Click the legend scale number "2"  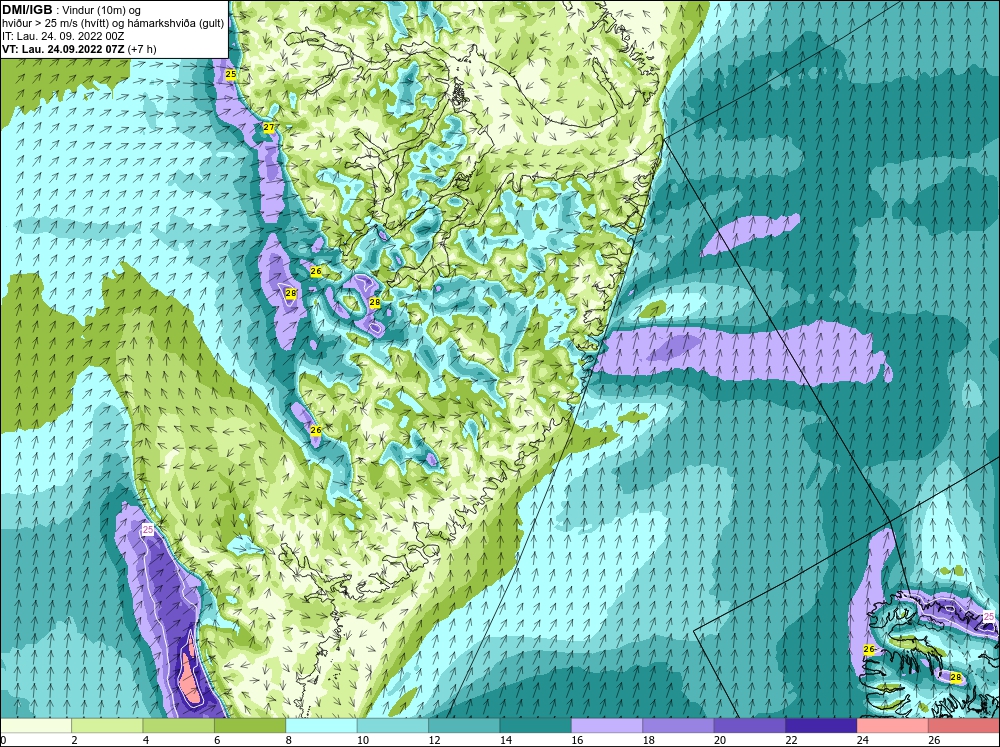click(x=75, y=740)
